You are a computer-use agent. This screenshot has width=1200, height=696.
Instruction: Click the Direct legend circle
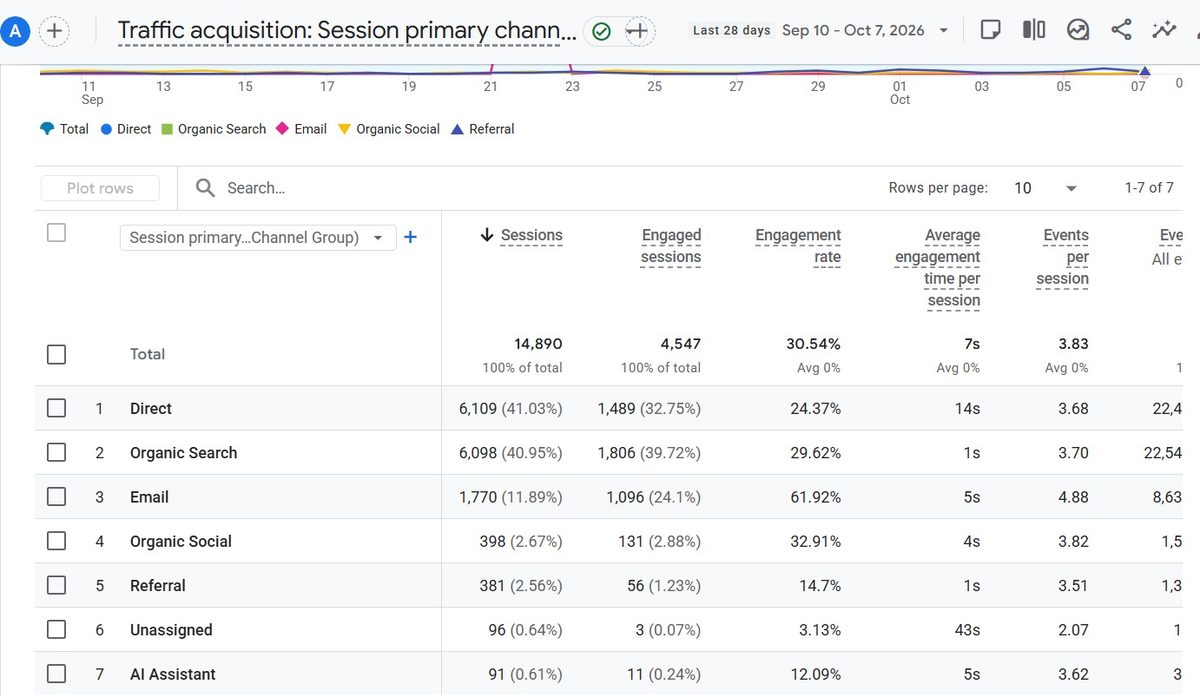coord(106,129)
